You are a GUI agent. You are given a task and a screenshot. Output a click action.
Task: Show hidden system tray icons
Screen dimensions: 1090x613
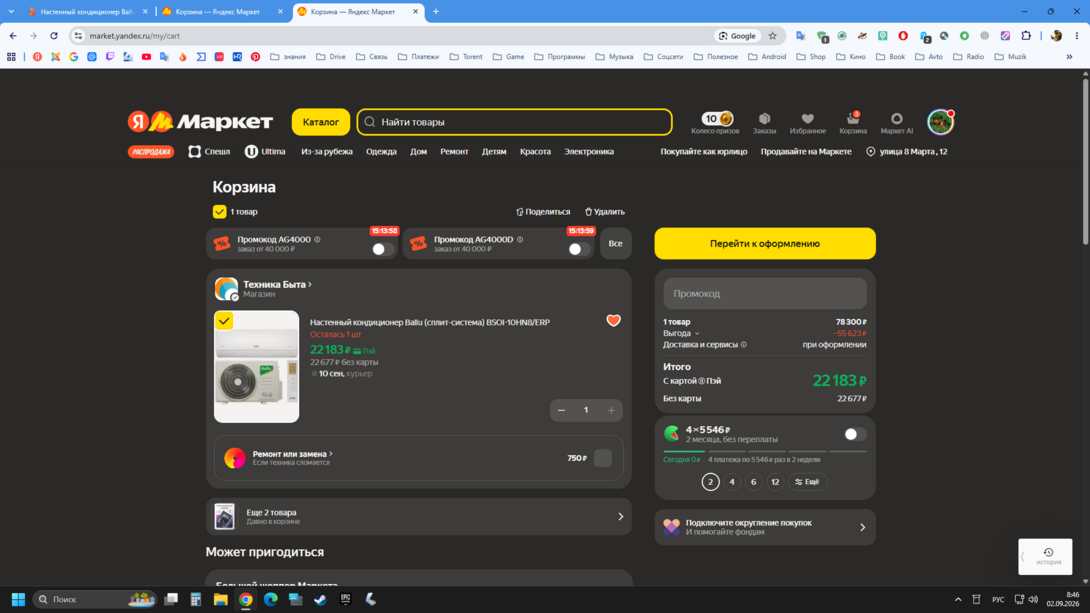coord(958,599)
